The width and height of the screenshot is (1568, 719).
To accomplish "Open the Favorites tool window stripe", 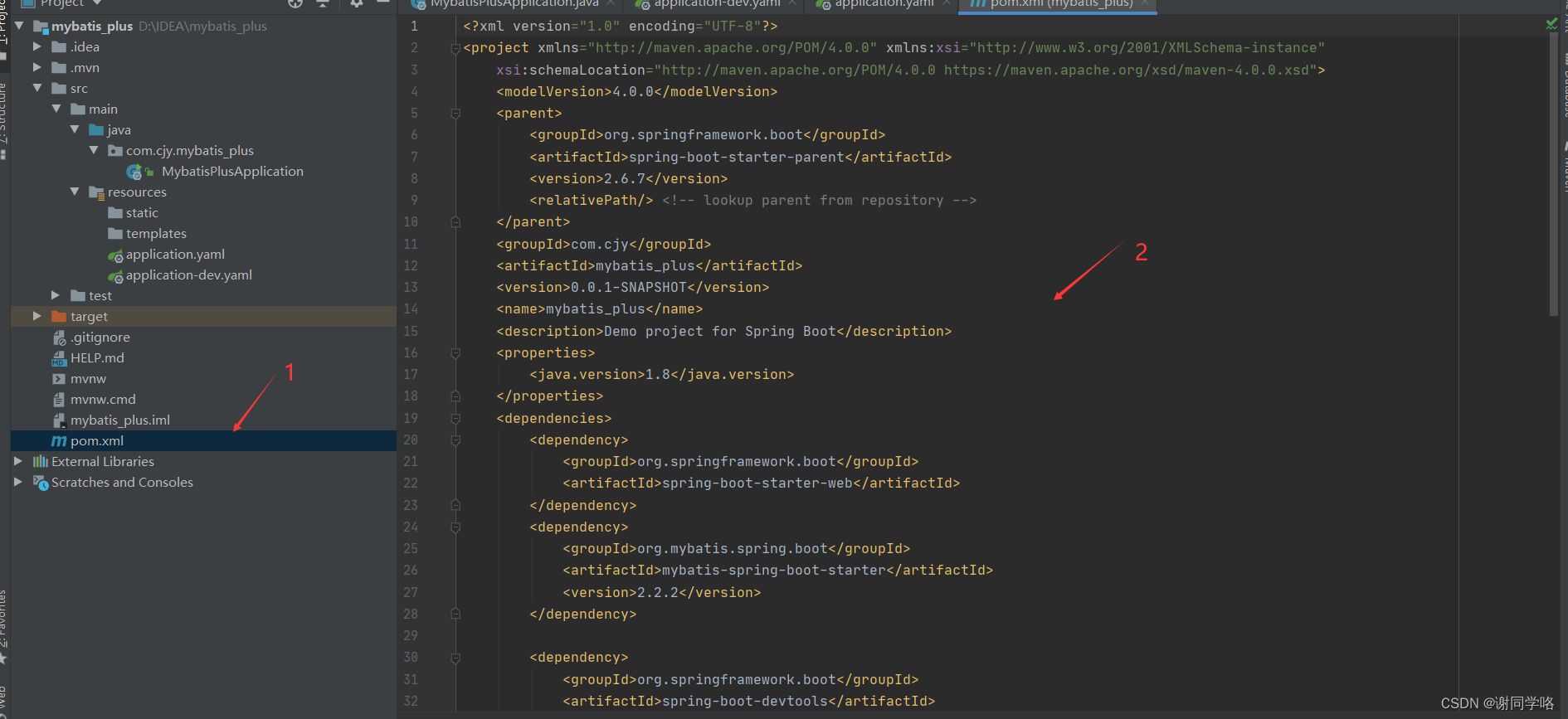I will (x=4, y=626).
